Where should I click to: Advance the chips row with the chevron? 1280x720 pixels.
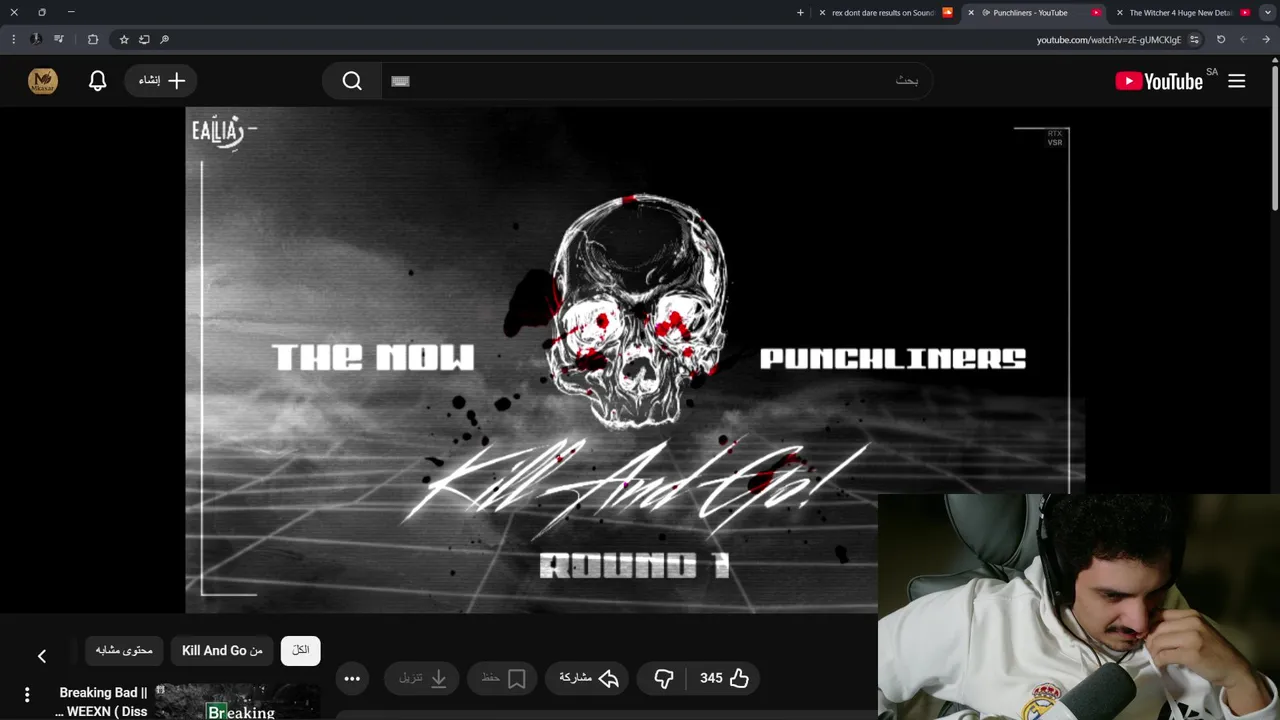[x=42, y=656]
